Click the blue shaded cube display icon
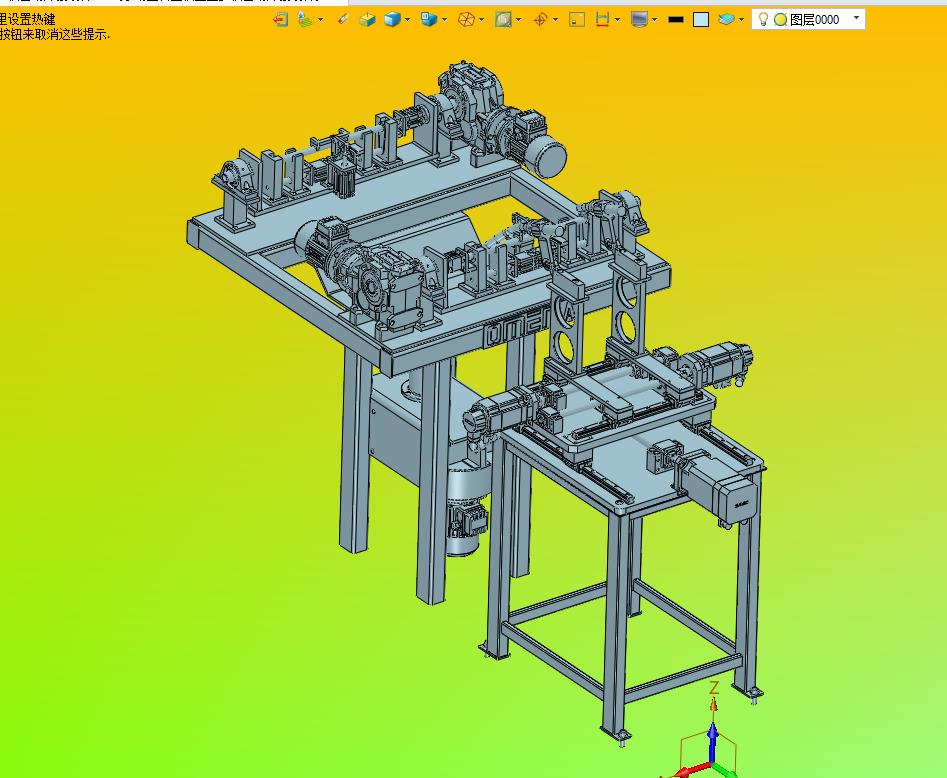Viewport: 947px width, 778px height. click(393, 19)
